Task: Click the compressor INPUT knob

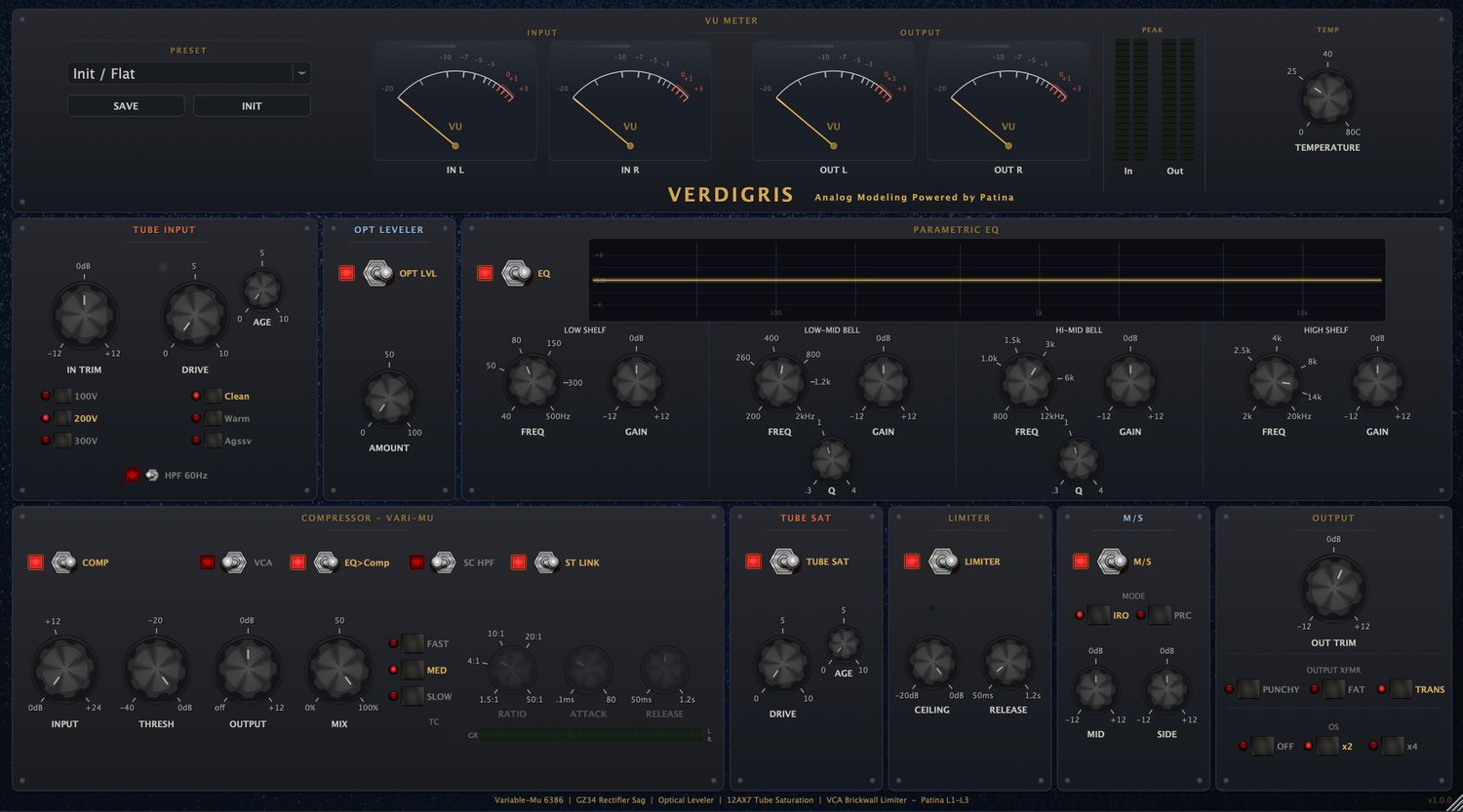Action: (64, 671)
